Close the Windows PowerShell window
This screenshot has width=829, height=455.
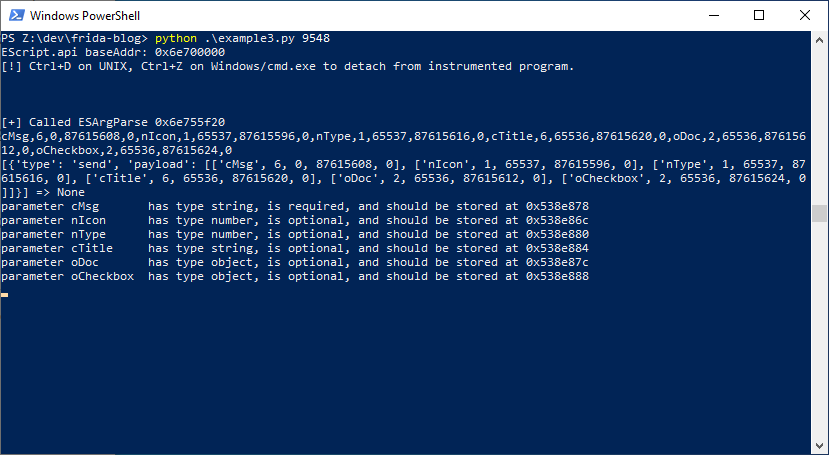[805, 15]
